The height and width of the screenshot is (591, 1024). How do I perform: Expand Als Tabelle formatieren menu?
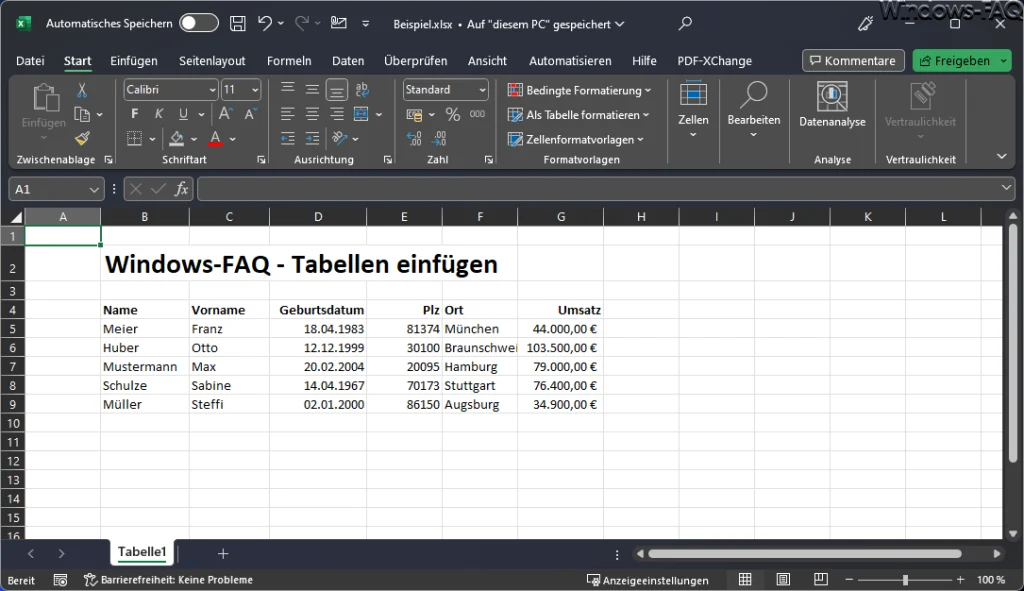click(579, 115)
